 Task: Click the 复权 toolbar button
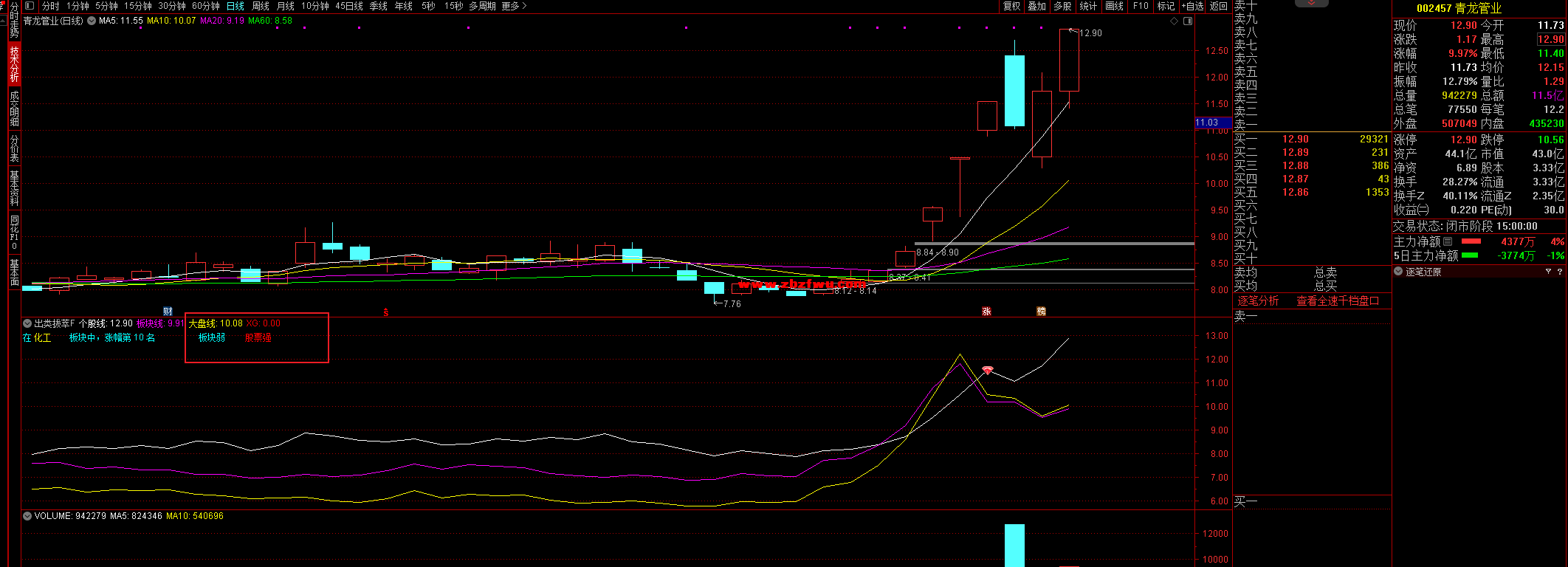1012,6
